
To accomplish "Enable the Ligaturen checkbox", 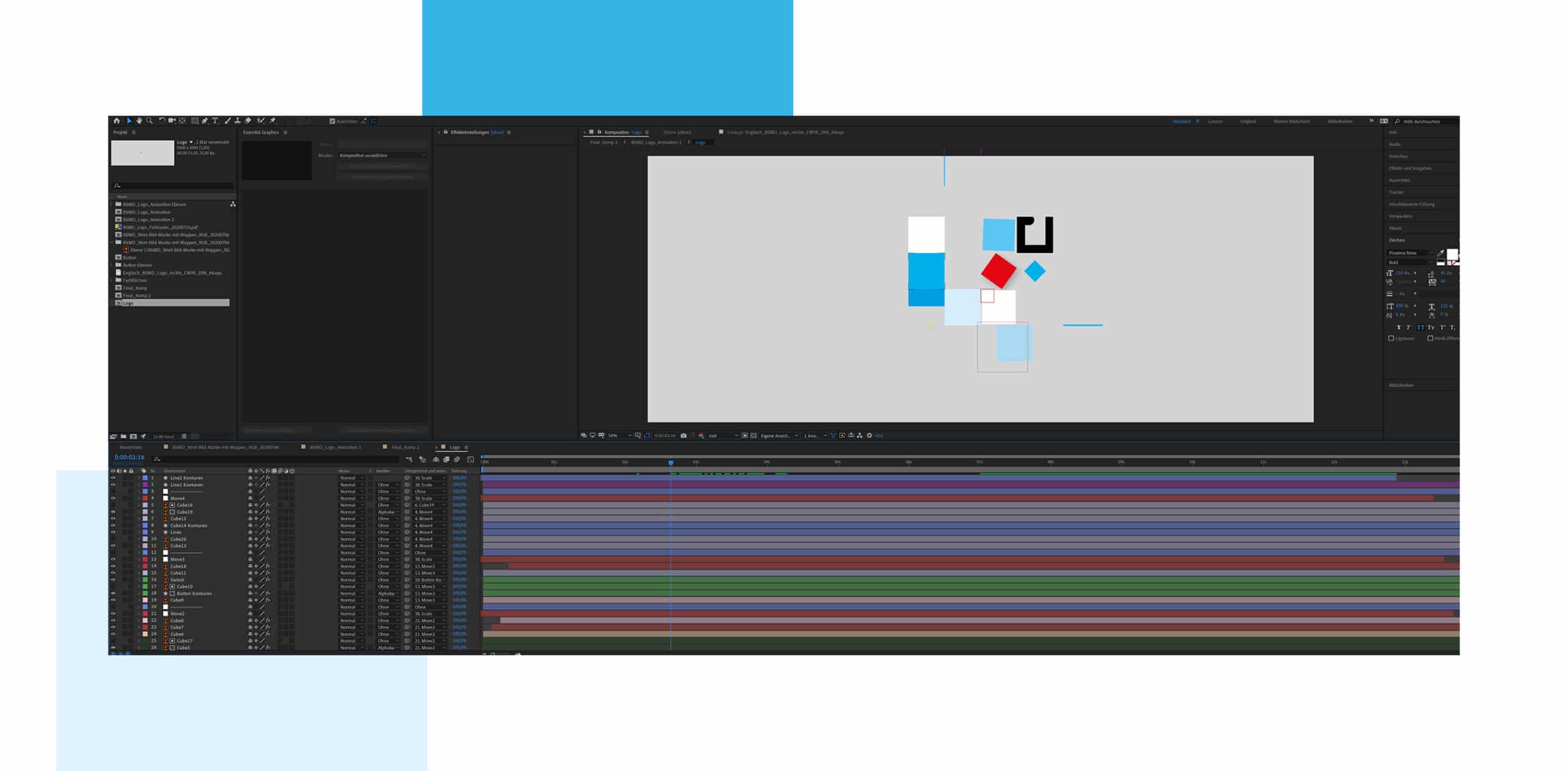I will (x=1391, y=338).
